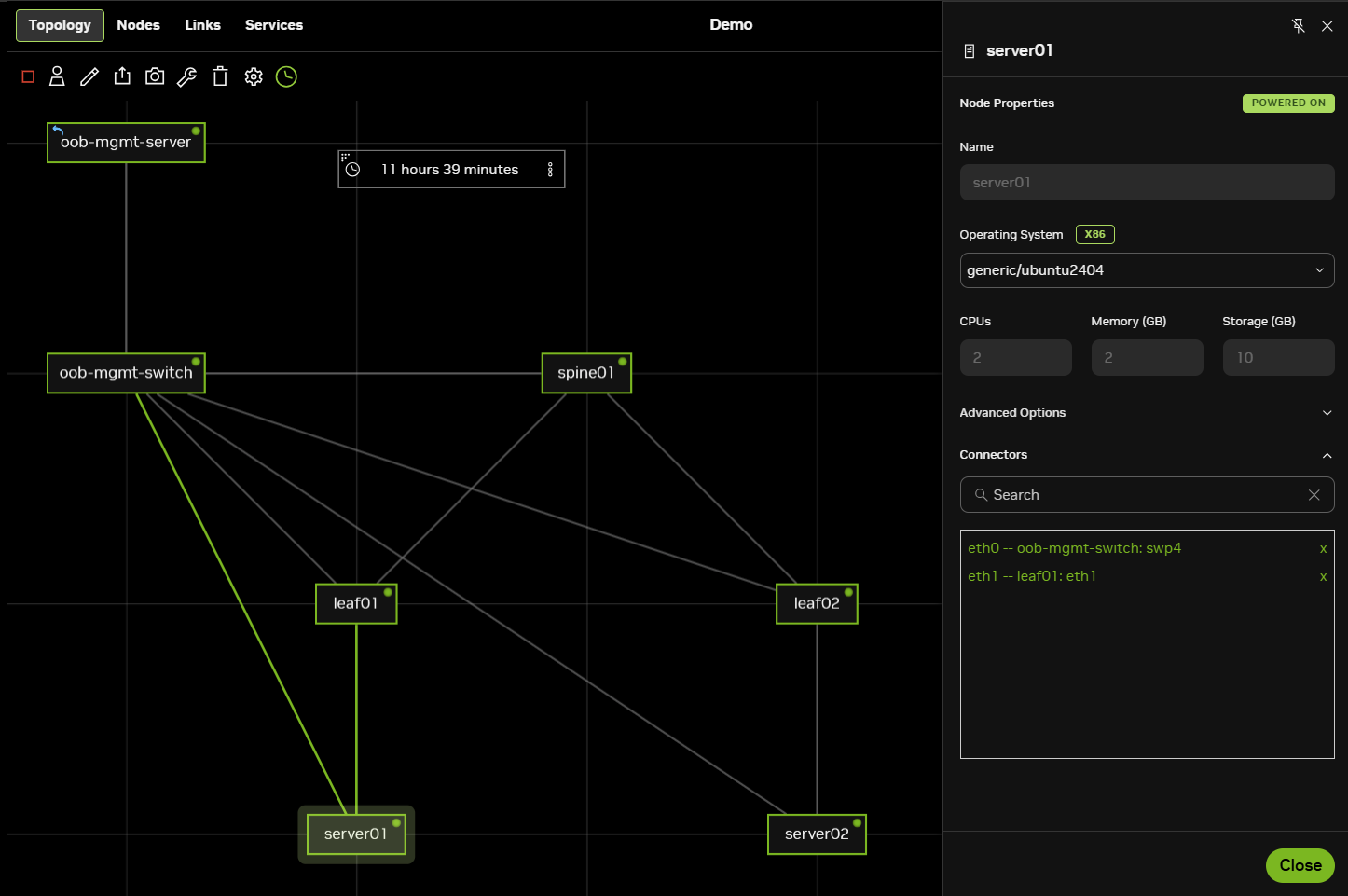This screenshot has height=896, width=1348.
Task: Select the pencil edit tool
Action: point(89,76)
